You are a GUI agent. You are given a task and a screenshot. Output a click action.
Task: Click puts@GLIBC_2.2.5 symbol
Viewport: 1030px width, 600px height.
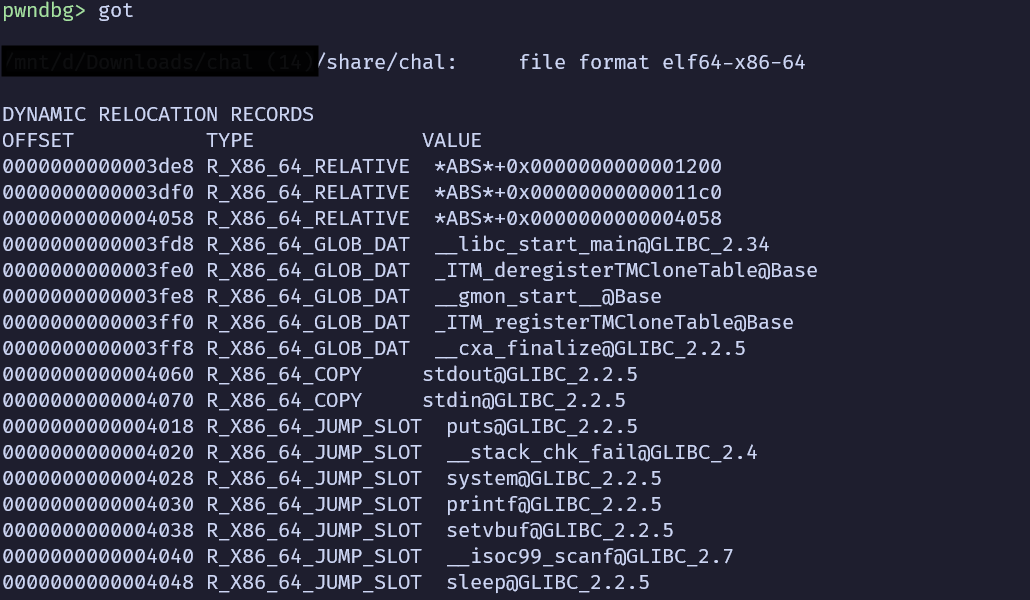click(x=541, y=427)
